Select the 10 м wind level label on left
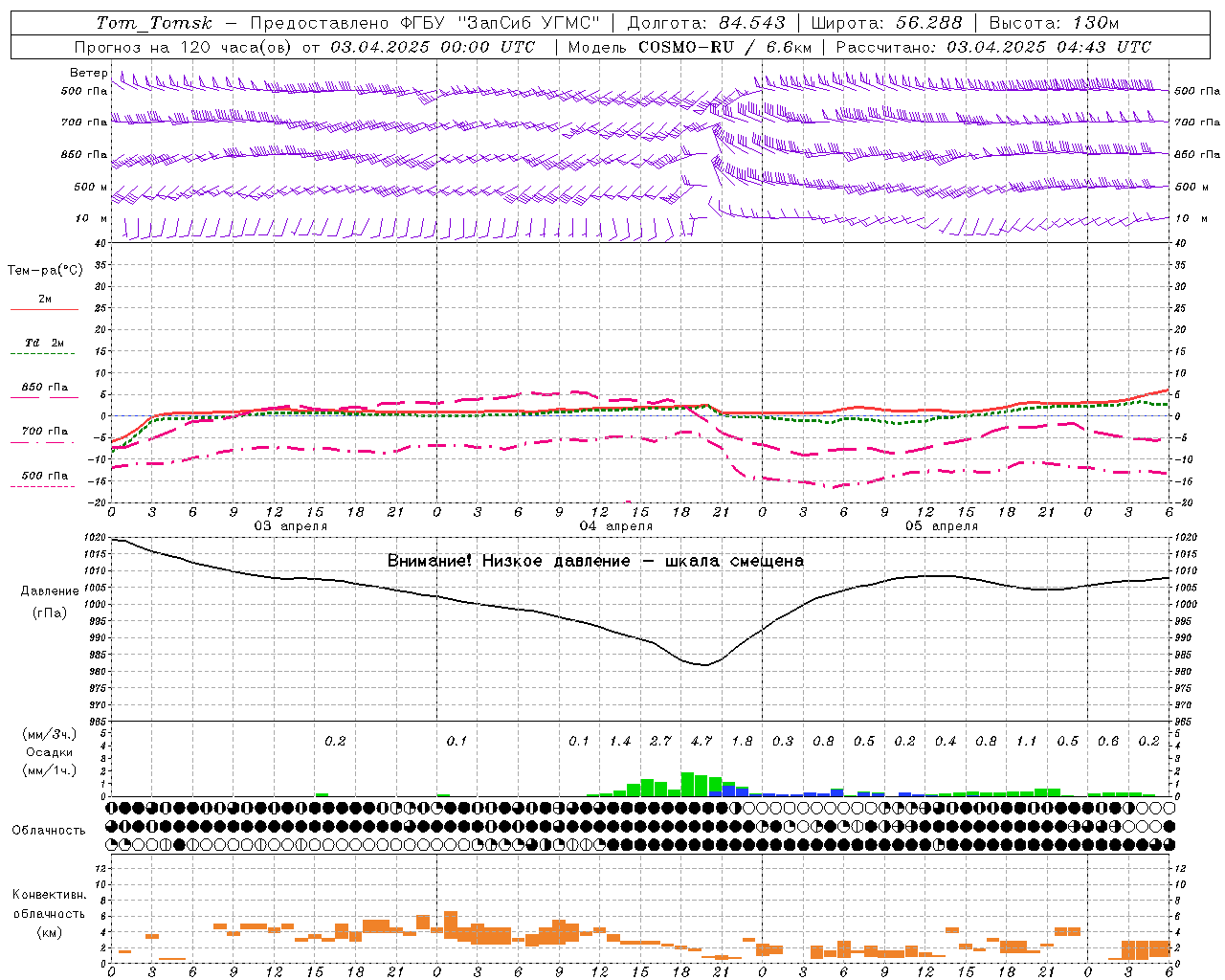Screen dimensions: 1225x980 (x=92, y=218)
